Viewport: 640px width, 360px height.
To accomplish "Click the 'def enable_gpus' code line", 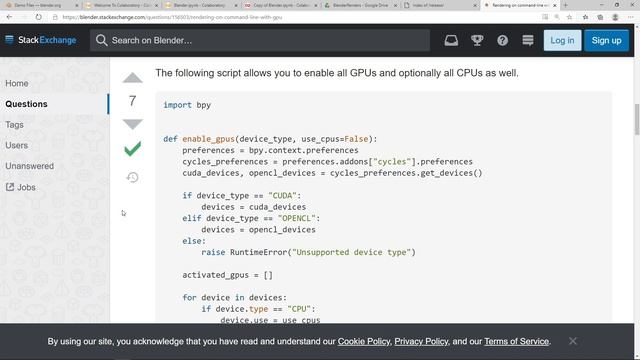I will [x=270, y=139].
